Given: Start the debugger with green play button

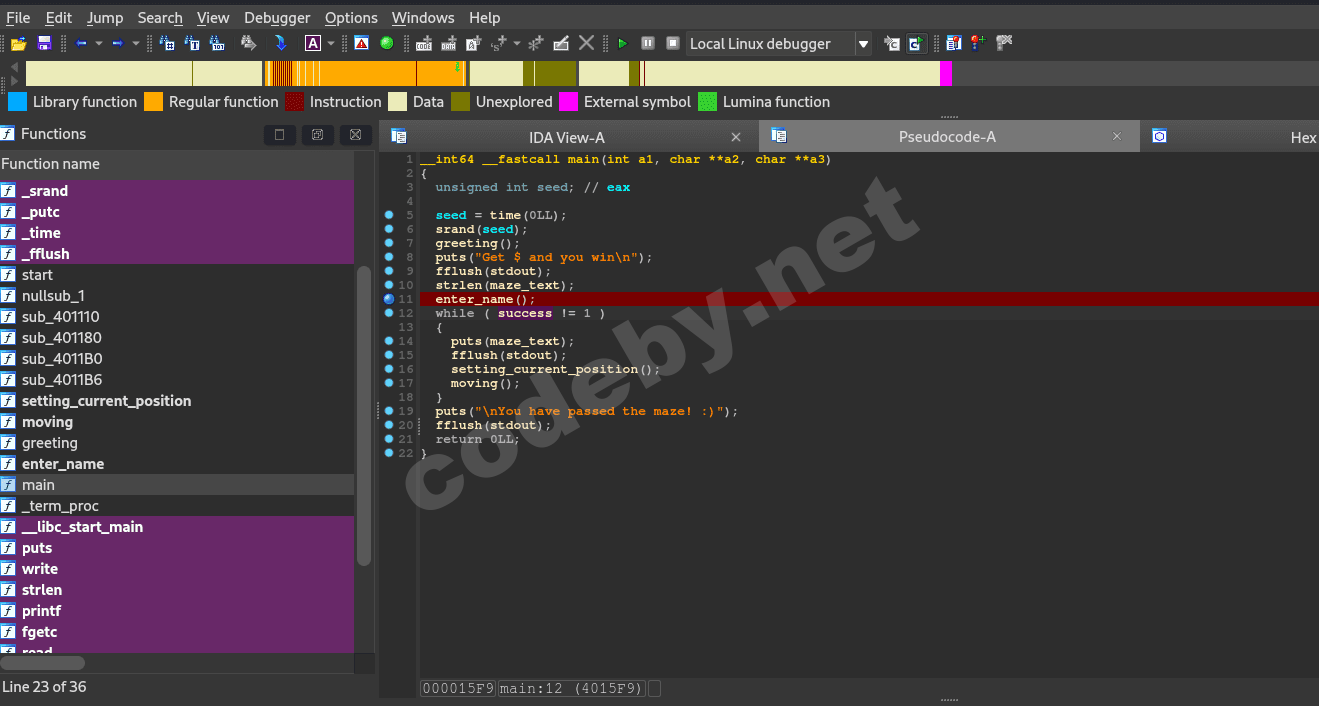Looking at the screenshot, I should (x=622, y=43).
